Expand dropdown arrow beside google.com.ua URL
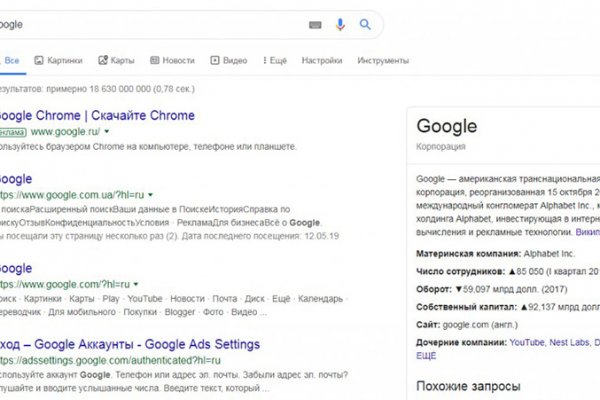The height and width of the screenshot is (400, 600). [153, 194]
